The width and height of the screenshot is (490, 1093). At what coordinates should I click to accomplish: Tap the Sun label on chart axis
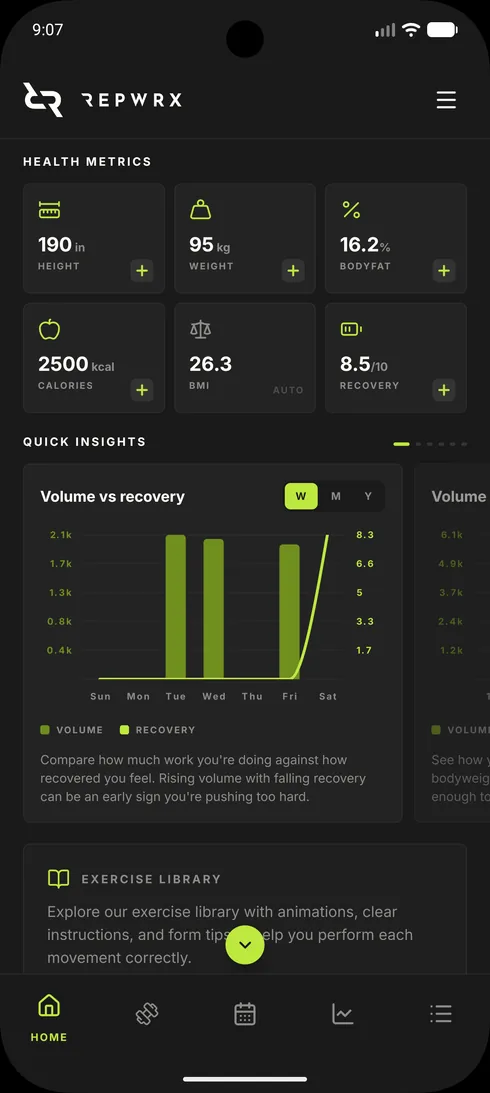coord(100,696)
